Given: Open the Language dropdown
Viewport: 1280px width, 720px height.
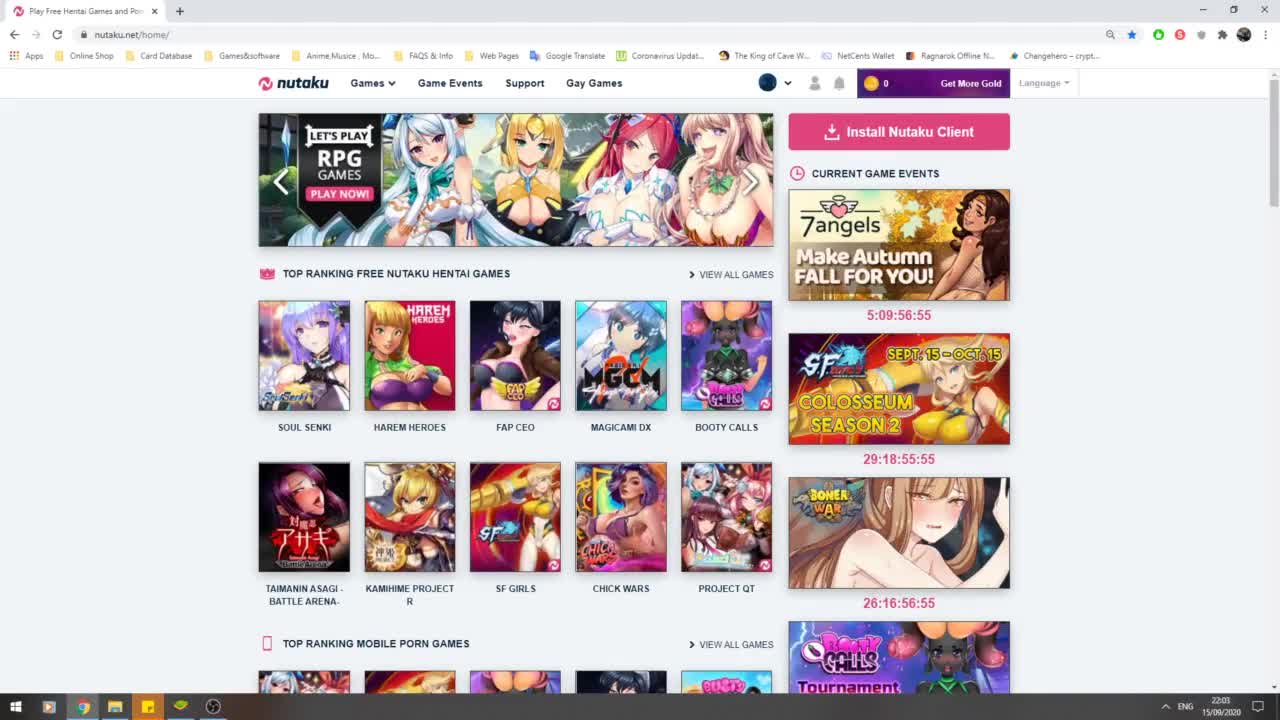Looking at the screenshot, I should [x=1044, y=83].
